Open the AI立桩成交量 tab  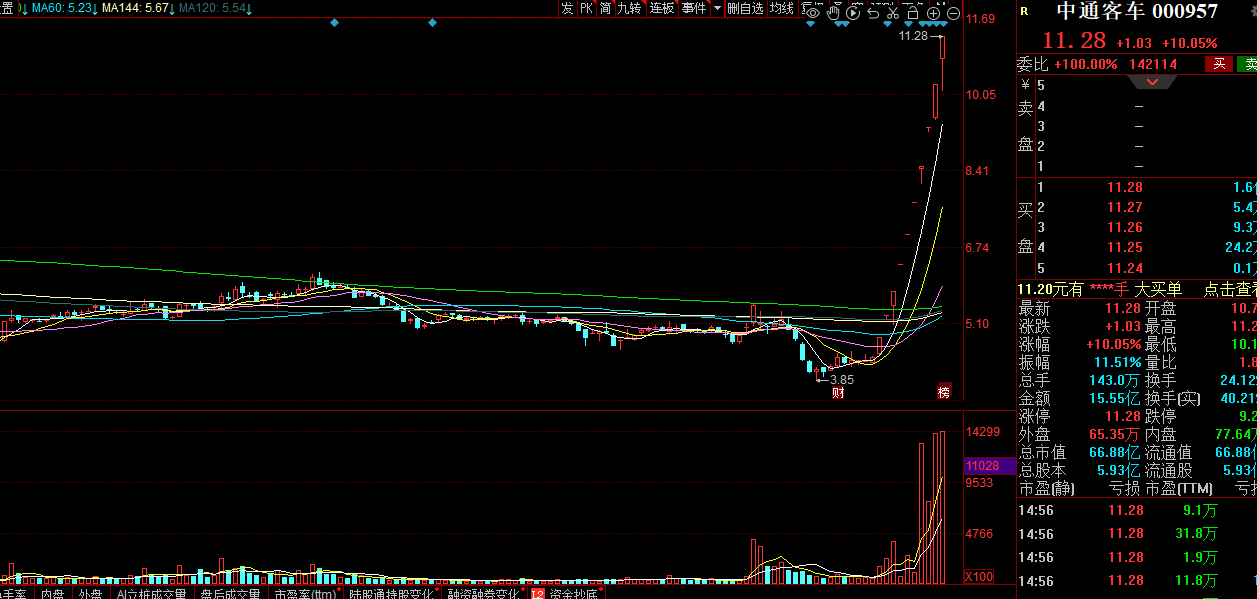click(x=151, y=593)
